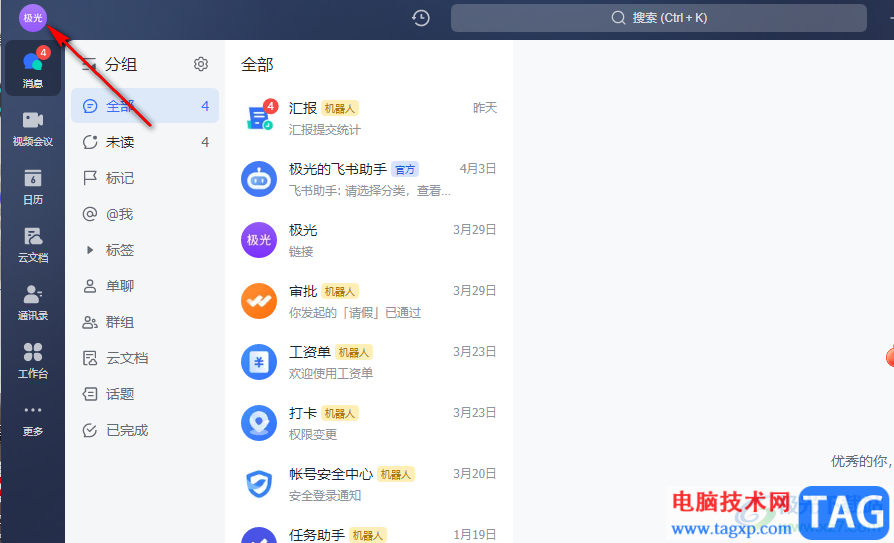Open the 打卡 attendance conversation
The height and width of the screenshot is (543, 894).
click(369, 423)
